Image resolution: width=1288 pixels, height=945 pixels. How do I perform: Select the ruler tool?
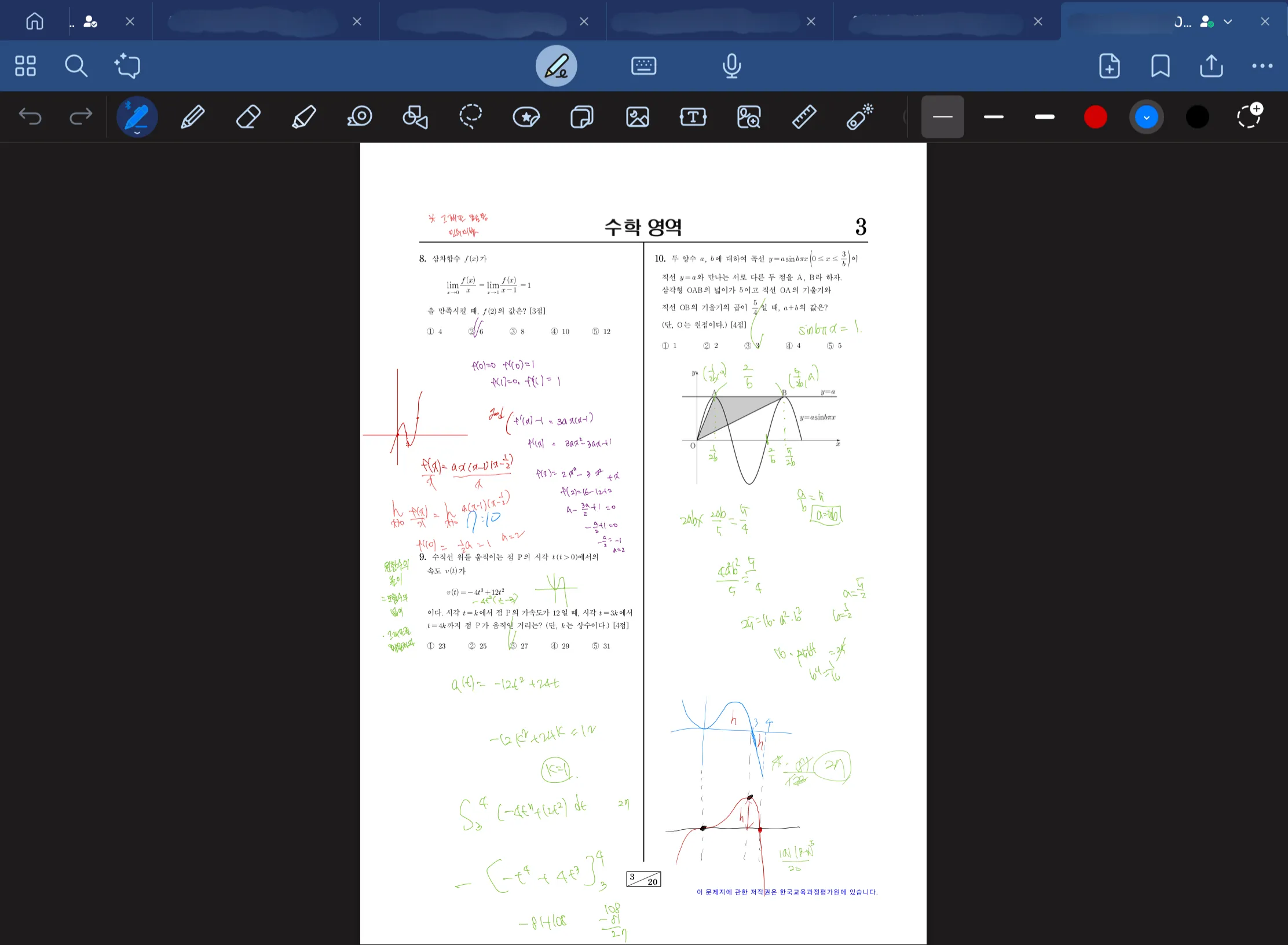point(804,117)
